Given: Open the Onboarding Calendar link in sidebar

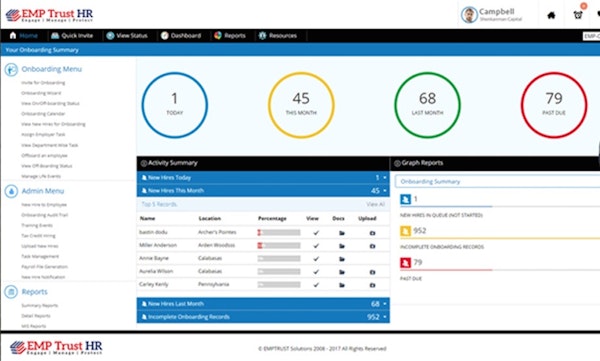Looking at the screenshot, I should 43,114.
